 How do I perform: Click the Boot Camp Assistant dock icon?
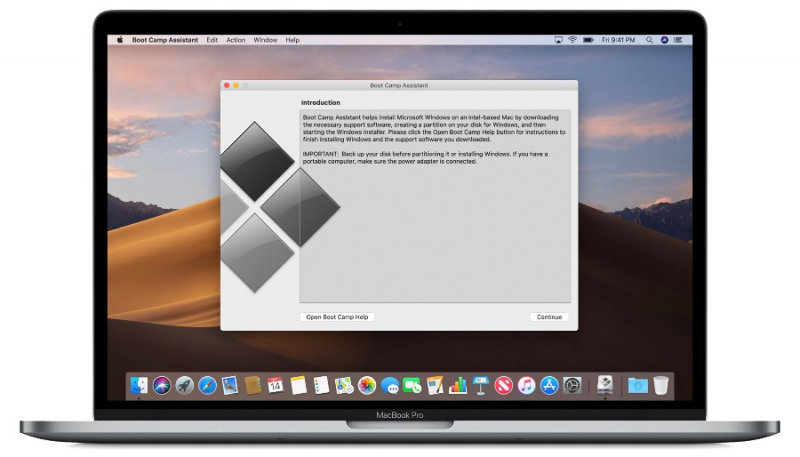tap(605, 385)
